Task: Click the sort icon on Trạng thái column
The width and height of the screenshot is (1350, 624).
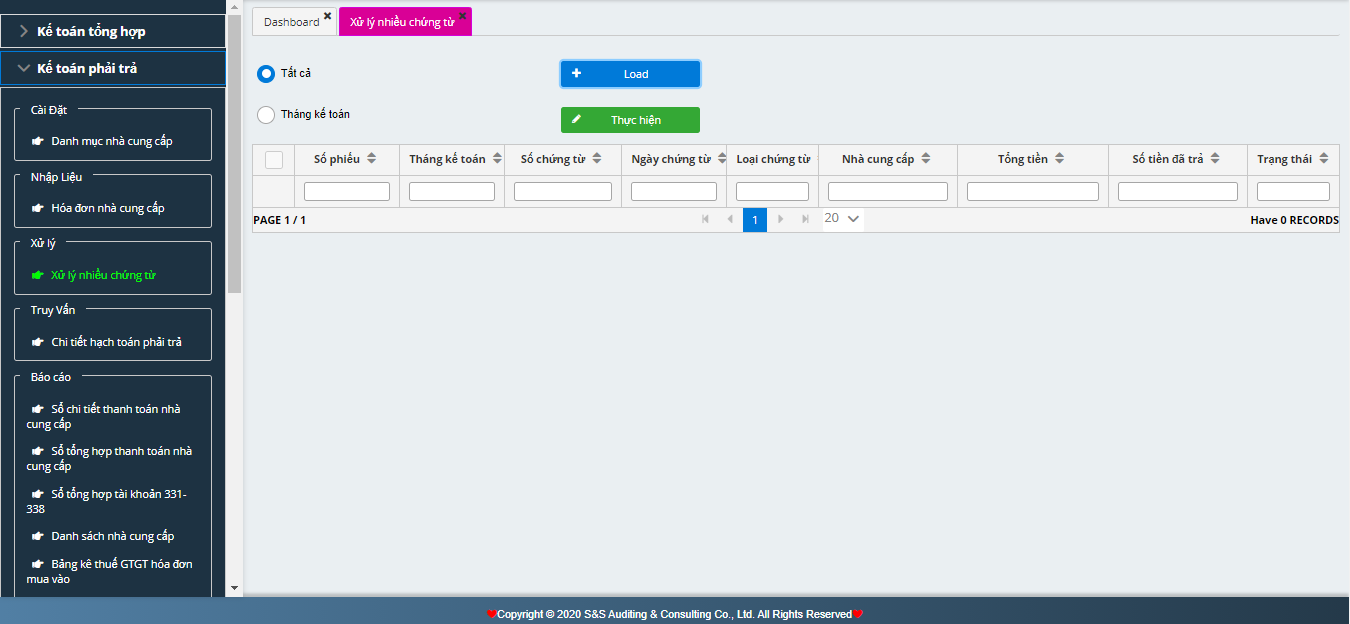Action: pos(1323,159)
